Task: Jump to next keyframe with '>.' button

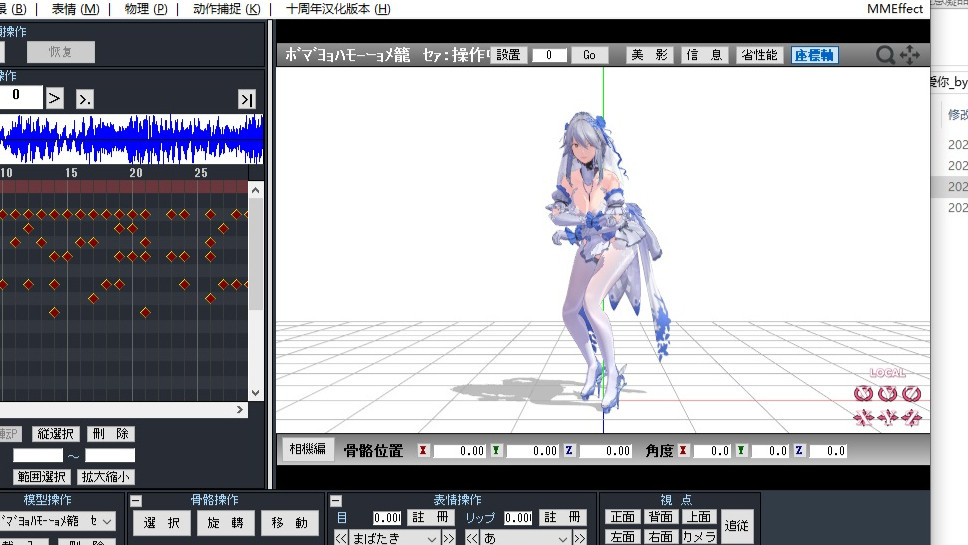Action: (x=85, y=98)
